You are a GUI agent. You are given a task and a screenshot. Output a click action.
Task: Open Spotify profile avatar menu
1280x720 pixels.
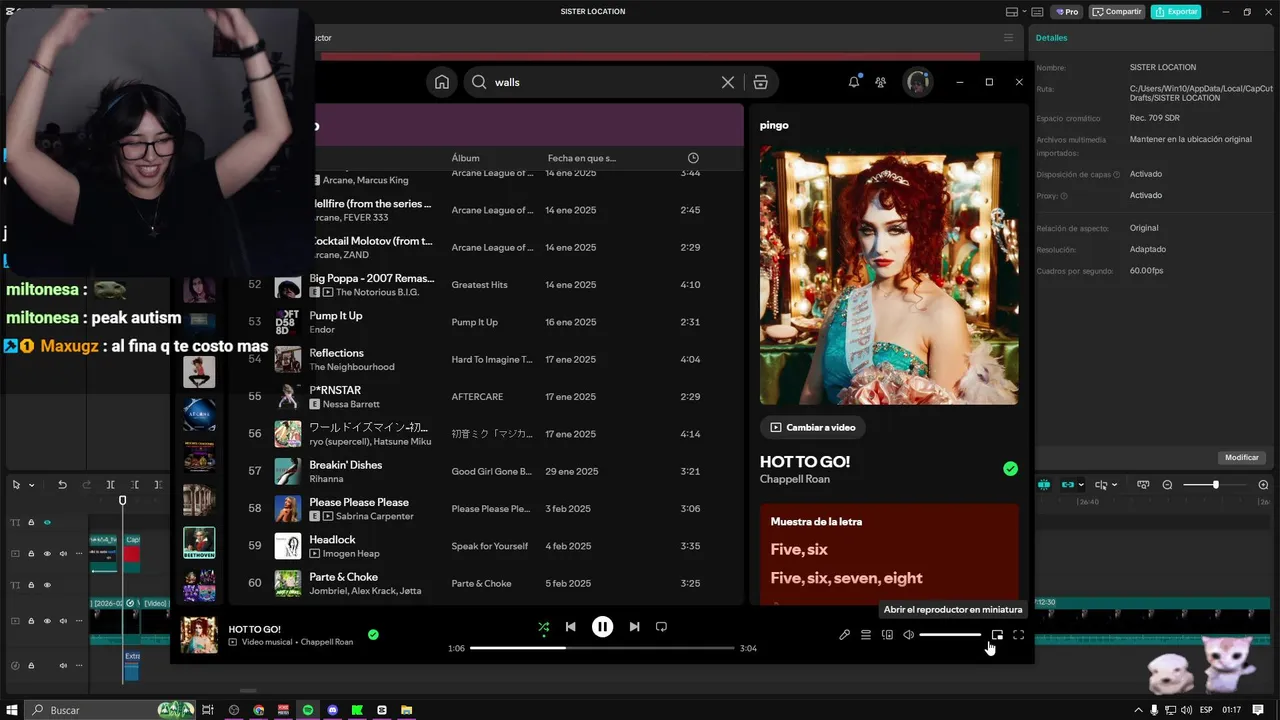918,82
